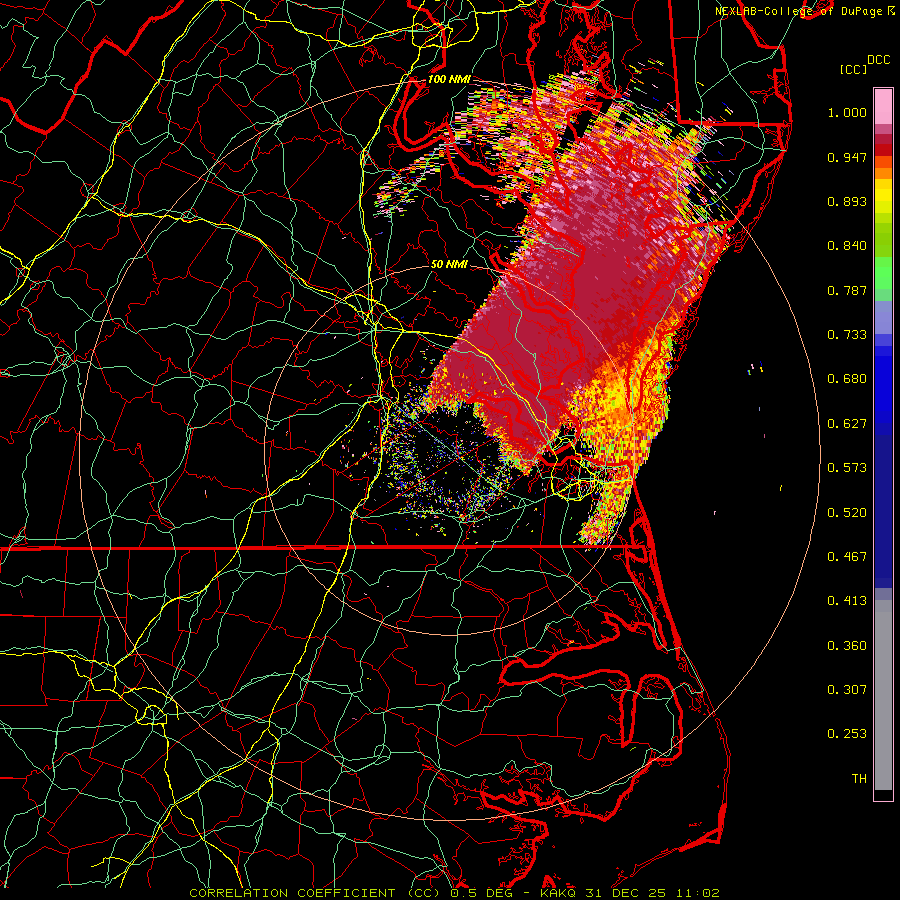Click the 0.413 legend value
This screenshot has width=900, height=900.
(847, 601)
